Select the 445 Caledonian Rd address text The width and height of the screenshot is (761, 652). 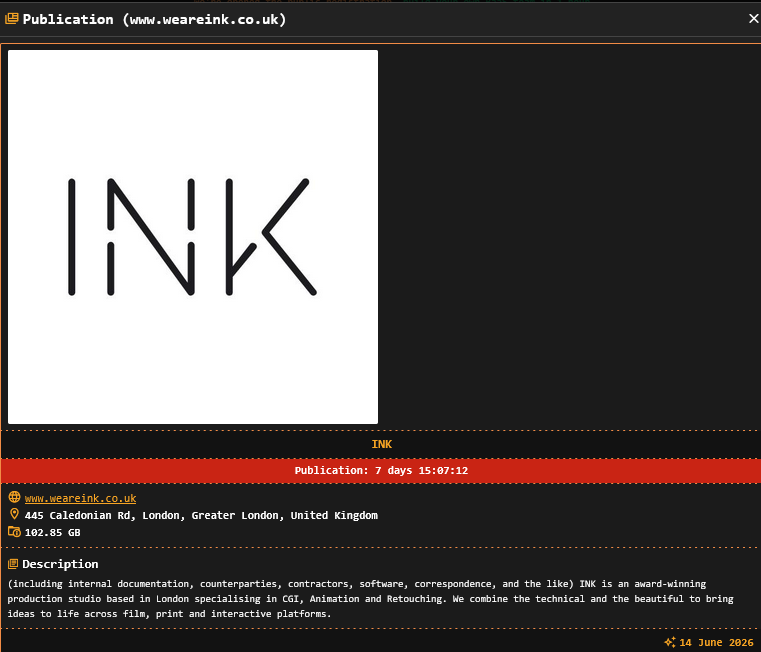coord(201,516)
